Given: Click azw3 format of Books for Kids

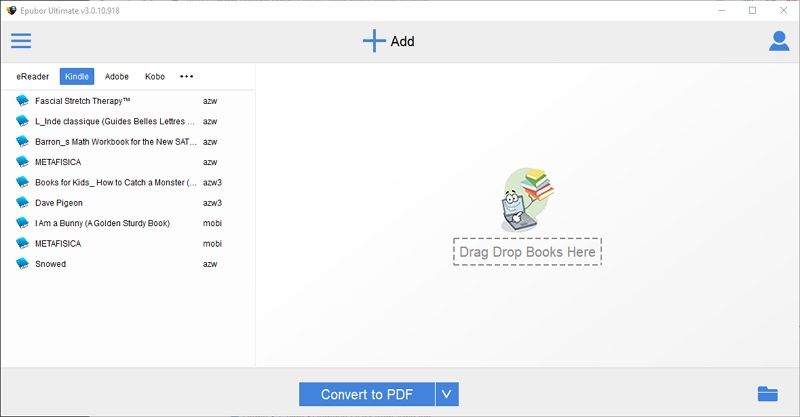Looking at the screenshot, I should point(212,183).
